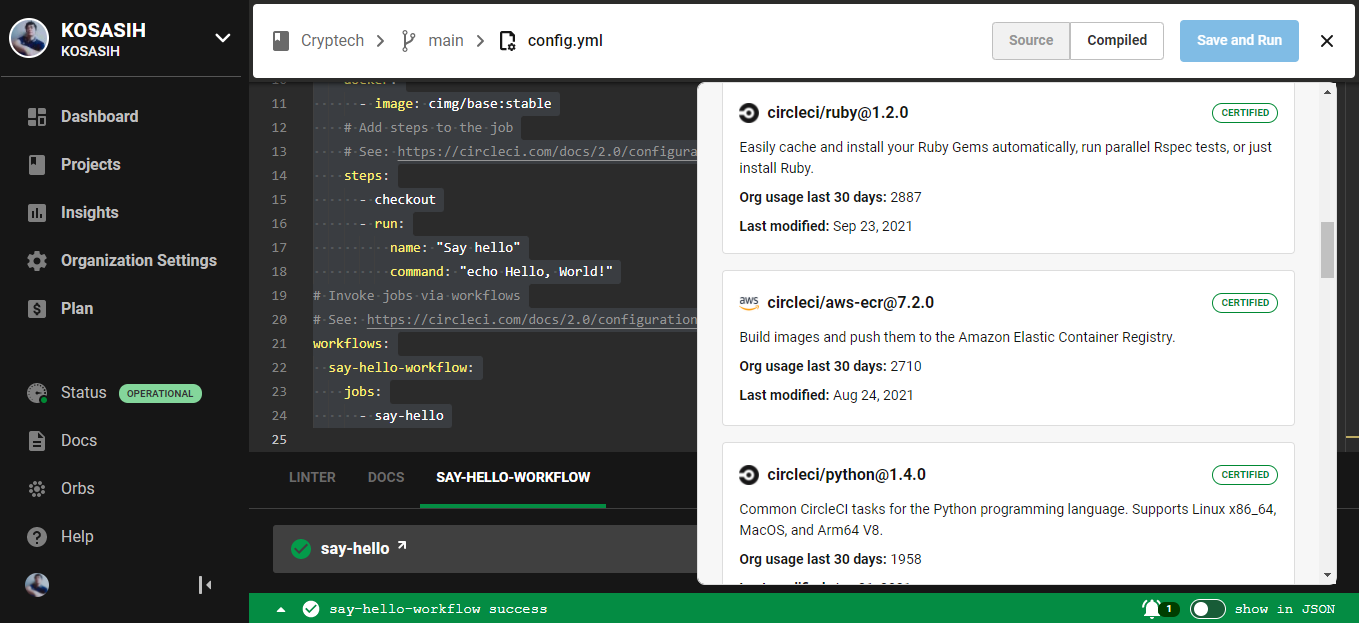Click the config.yml file gear icon

coord(508,41)
